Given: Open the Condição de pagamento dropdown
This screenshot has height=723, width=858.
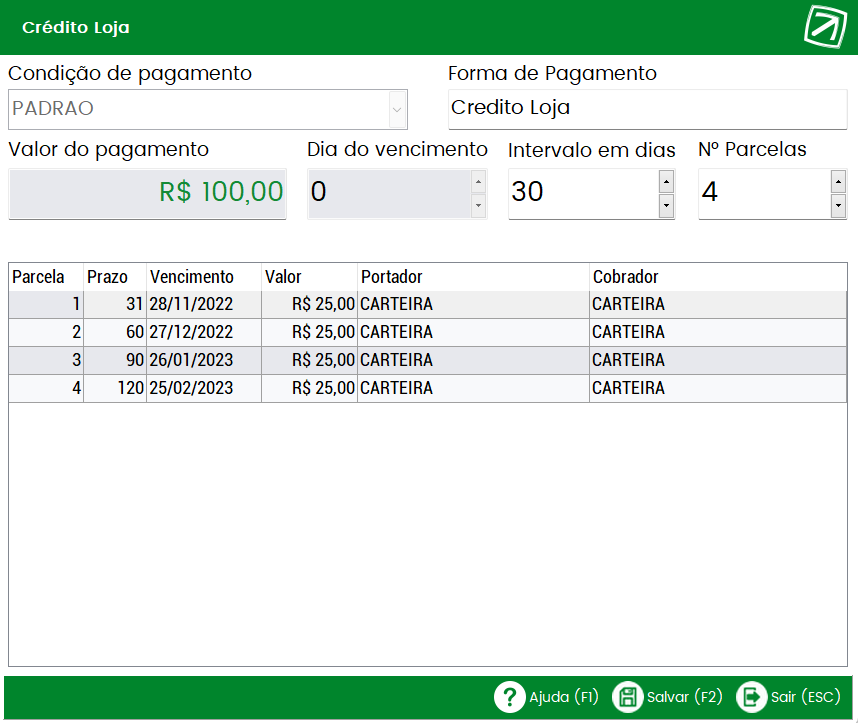Looking at the screenshot, I should pos(397,109).
